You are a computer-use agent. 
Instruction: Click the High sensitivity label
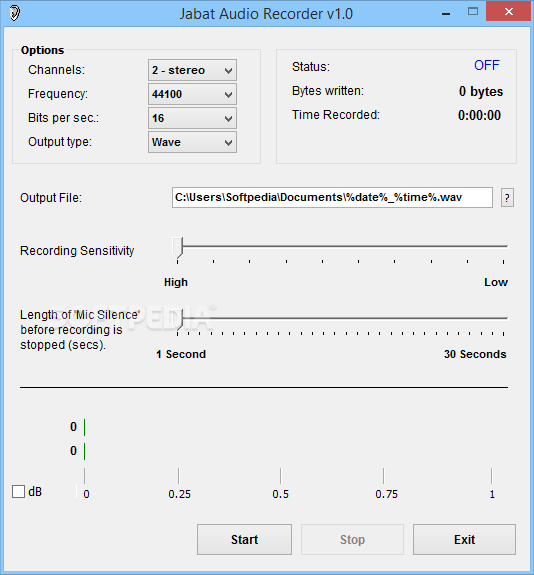click(x=176, y=282)
